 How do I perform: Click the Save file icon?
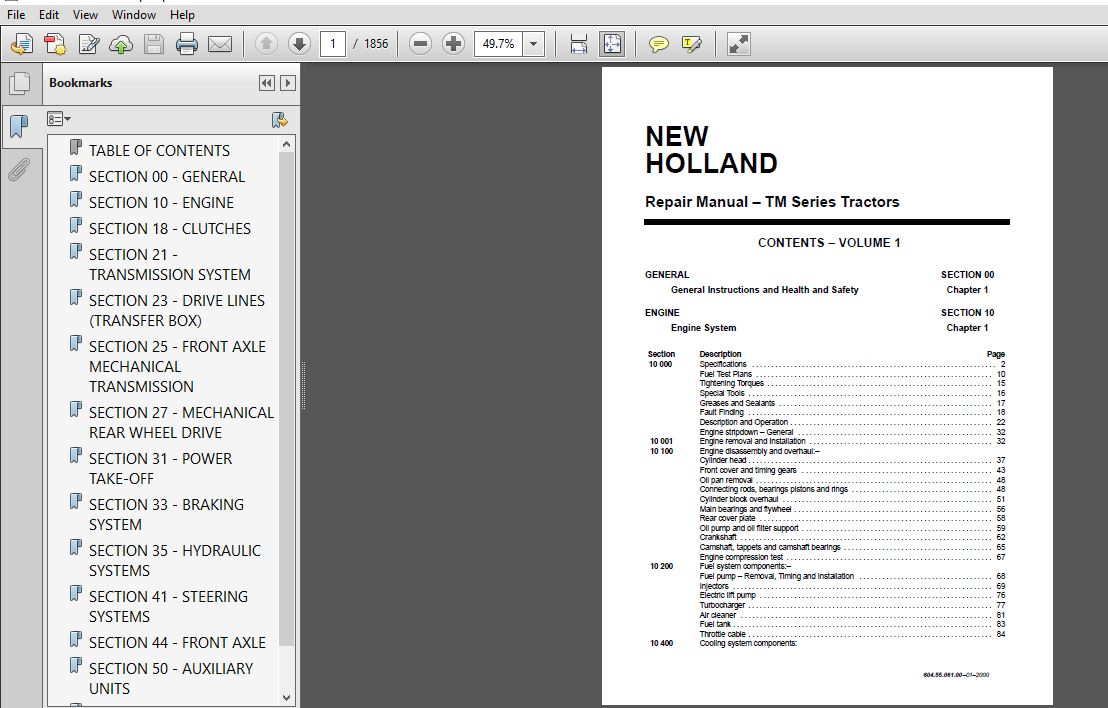154,45
